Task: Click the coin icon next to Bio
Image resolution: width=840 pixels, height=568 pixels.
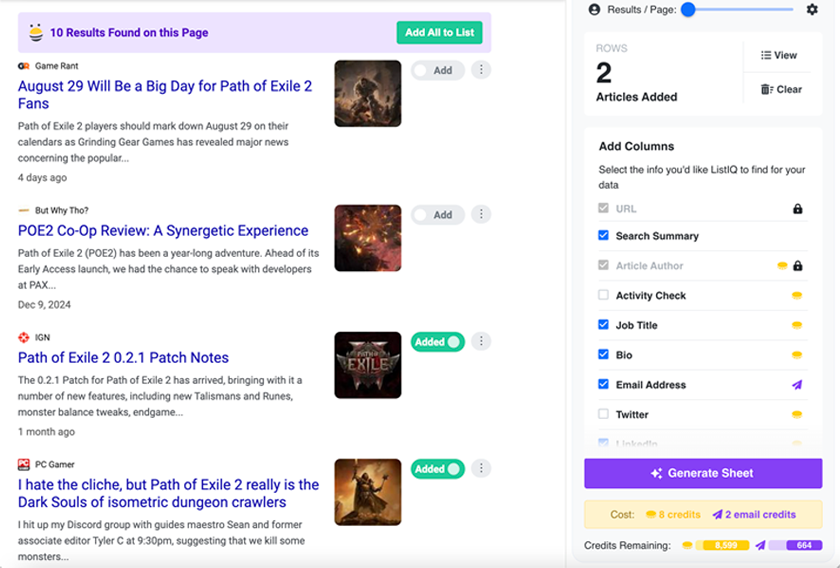Action: 797,355
